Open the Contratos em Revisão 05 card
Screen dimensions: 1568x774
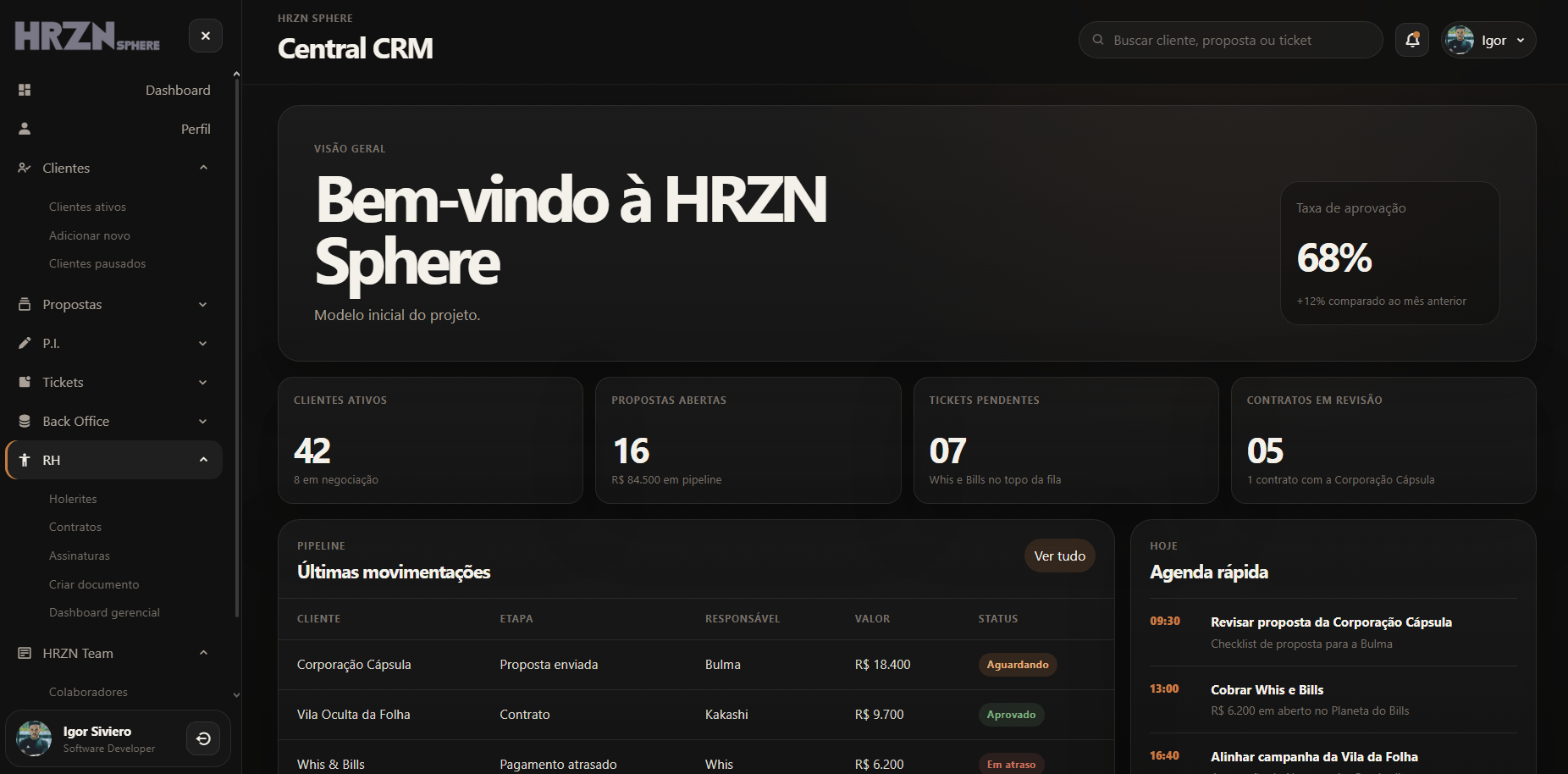(x=1383, y=440)
